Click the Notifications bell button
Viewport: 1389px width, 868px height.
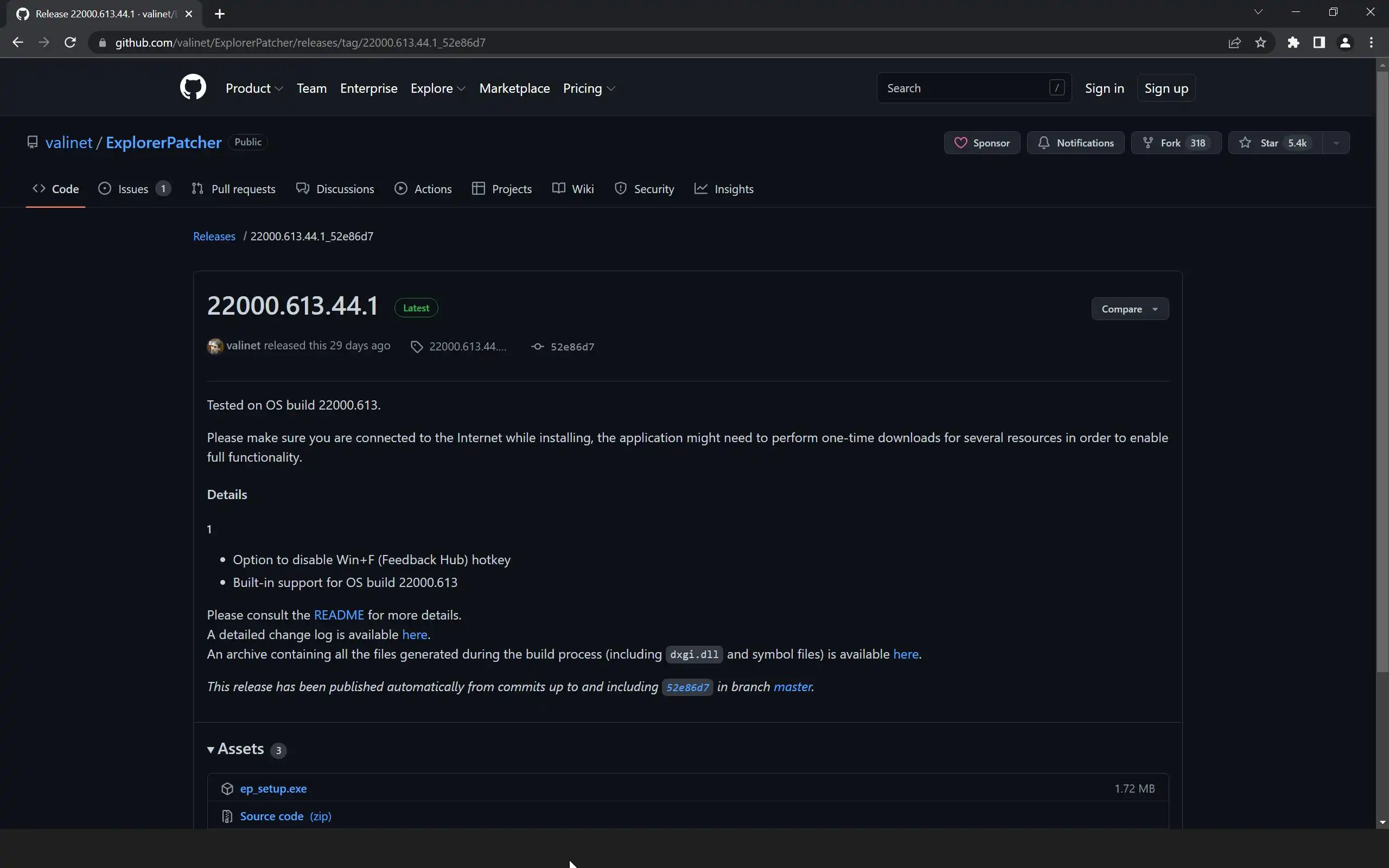(x=1075, y=143)
